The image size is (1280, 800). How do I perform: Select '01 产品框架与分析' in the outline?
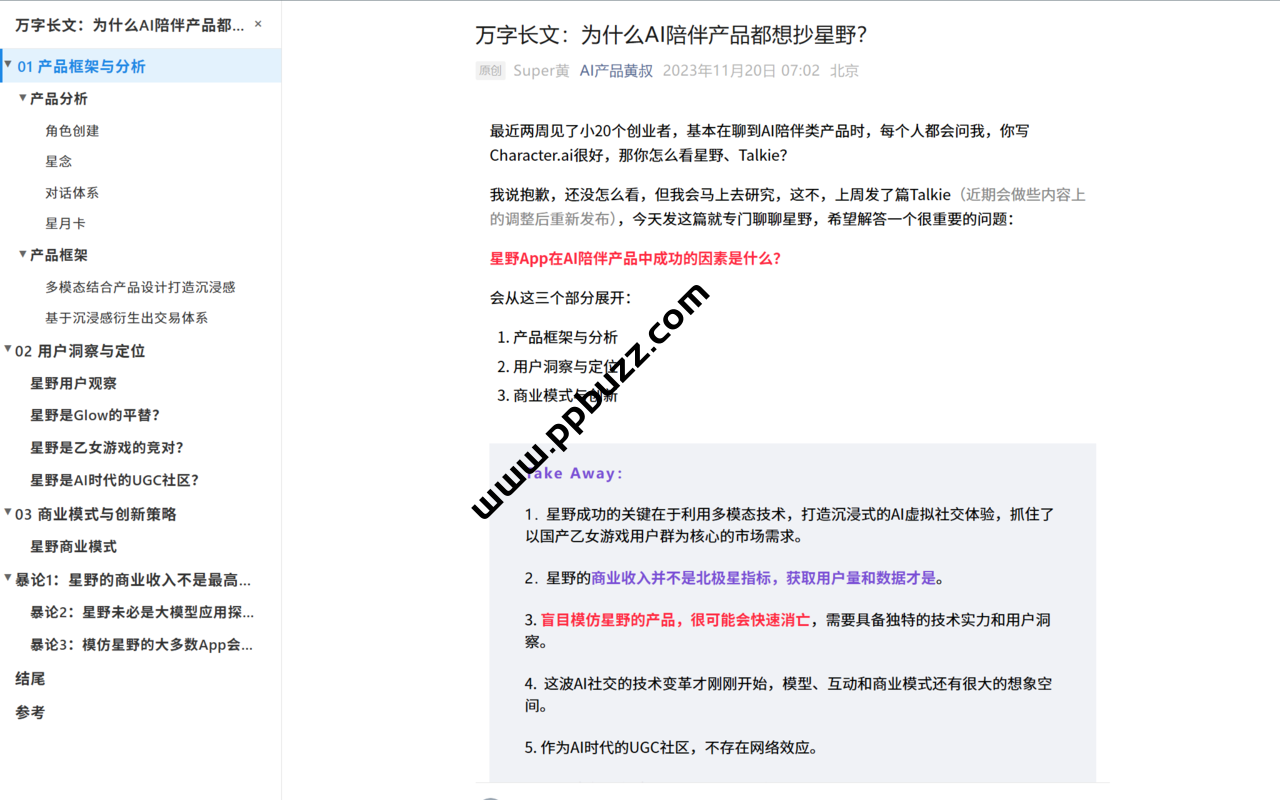click(81, 67)
